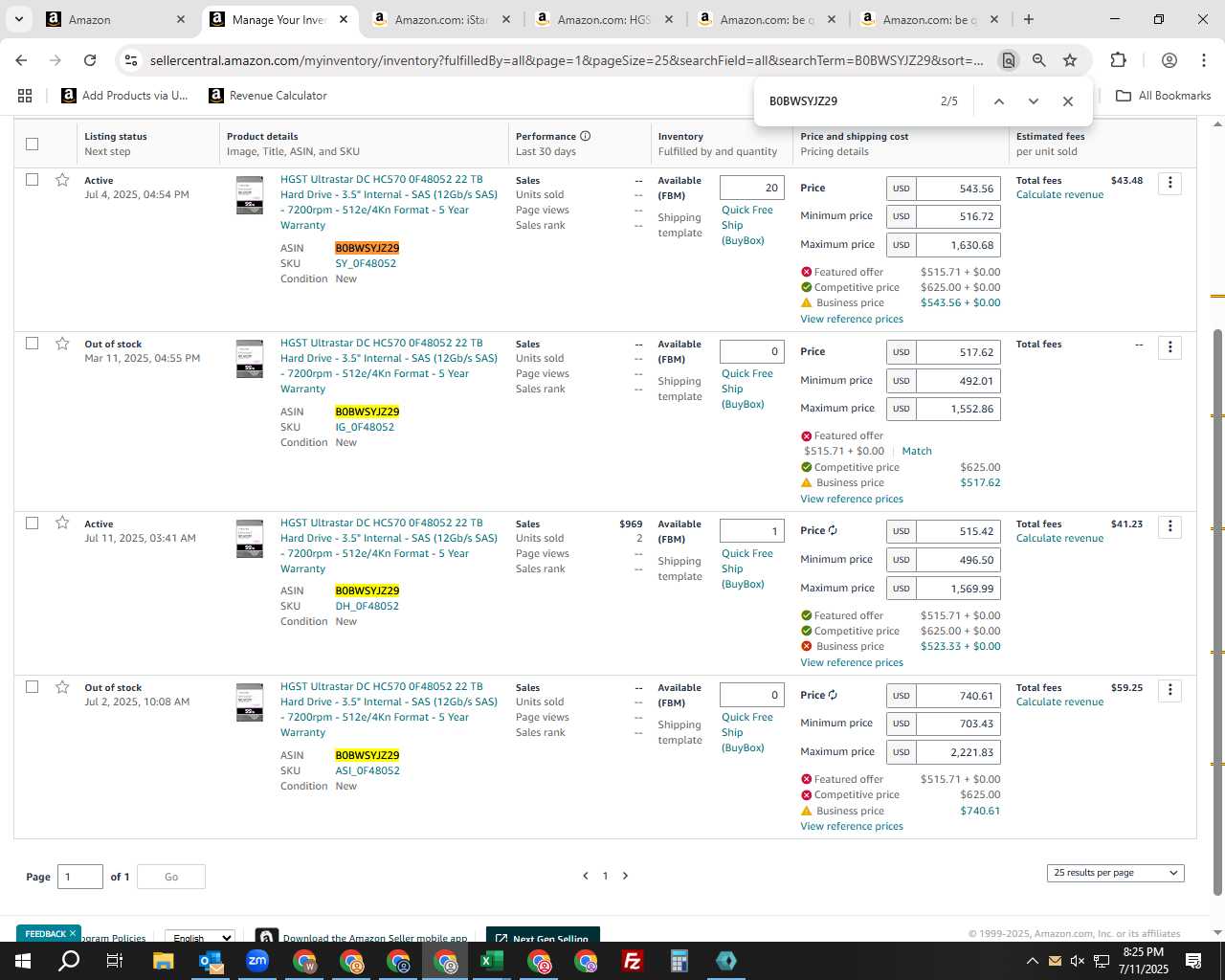The height and width of the screenshot is (980, 1225).
Task: Open File Explorer from the taskbar
Action: pos(163,961)
